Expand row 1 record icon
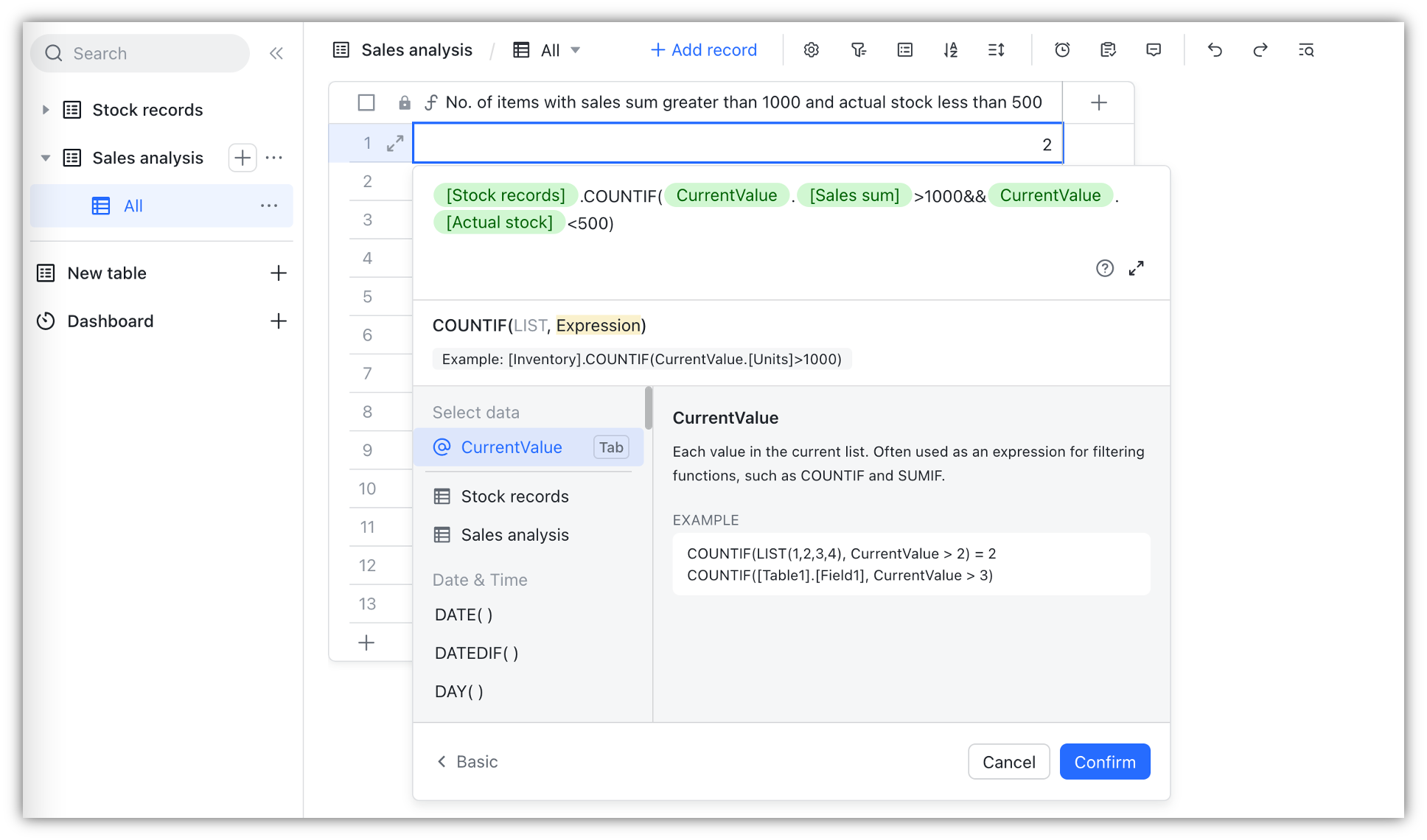This screenshot has height=840, width=1427. [395, 143]
